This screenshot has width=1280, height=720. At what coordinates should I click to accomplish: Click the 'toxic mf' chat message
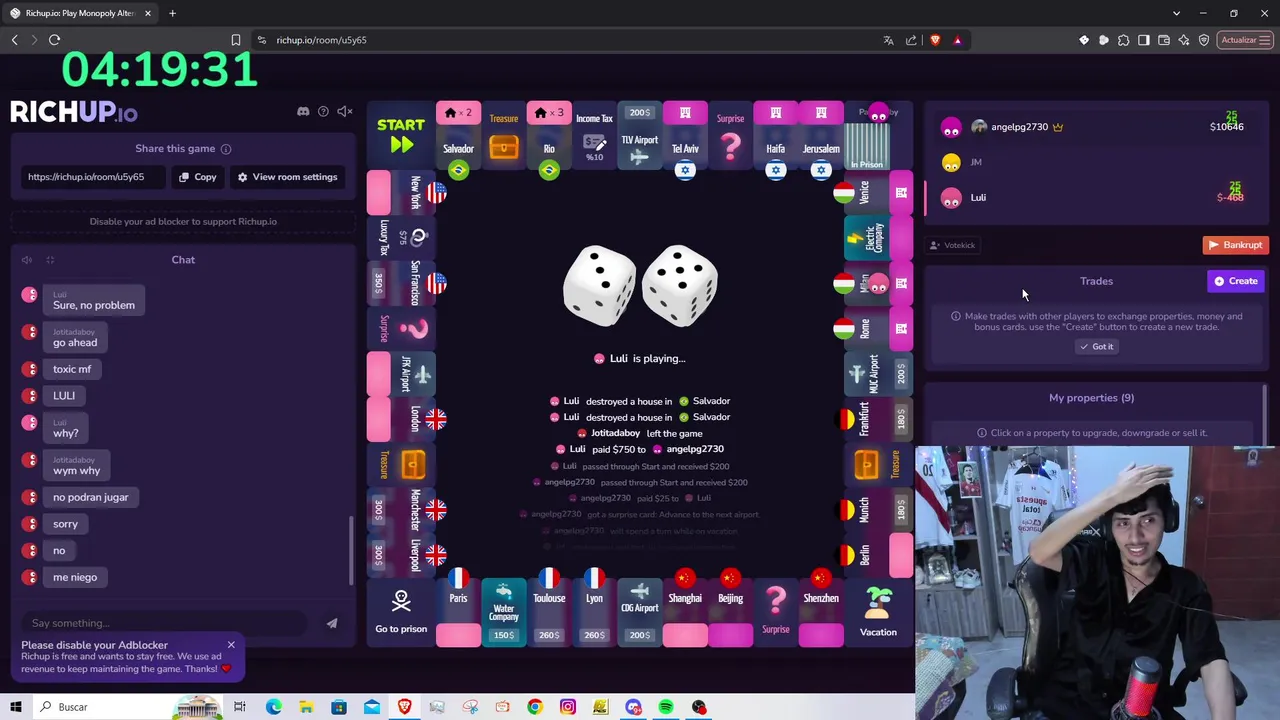click(72, 369)
